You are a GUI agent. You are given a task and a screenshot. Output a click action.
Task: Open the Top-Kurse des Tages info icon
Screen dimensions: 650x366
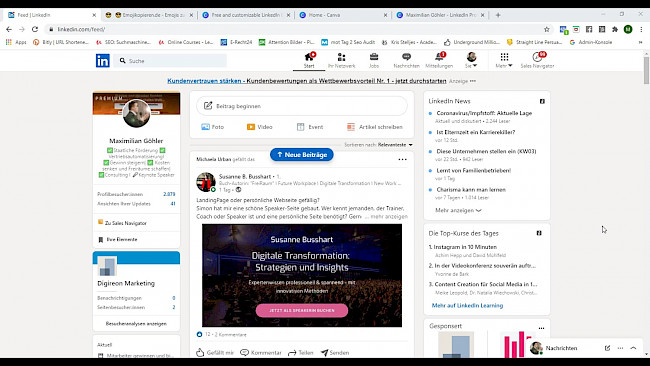(539, 233)
